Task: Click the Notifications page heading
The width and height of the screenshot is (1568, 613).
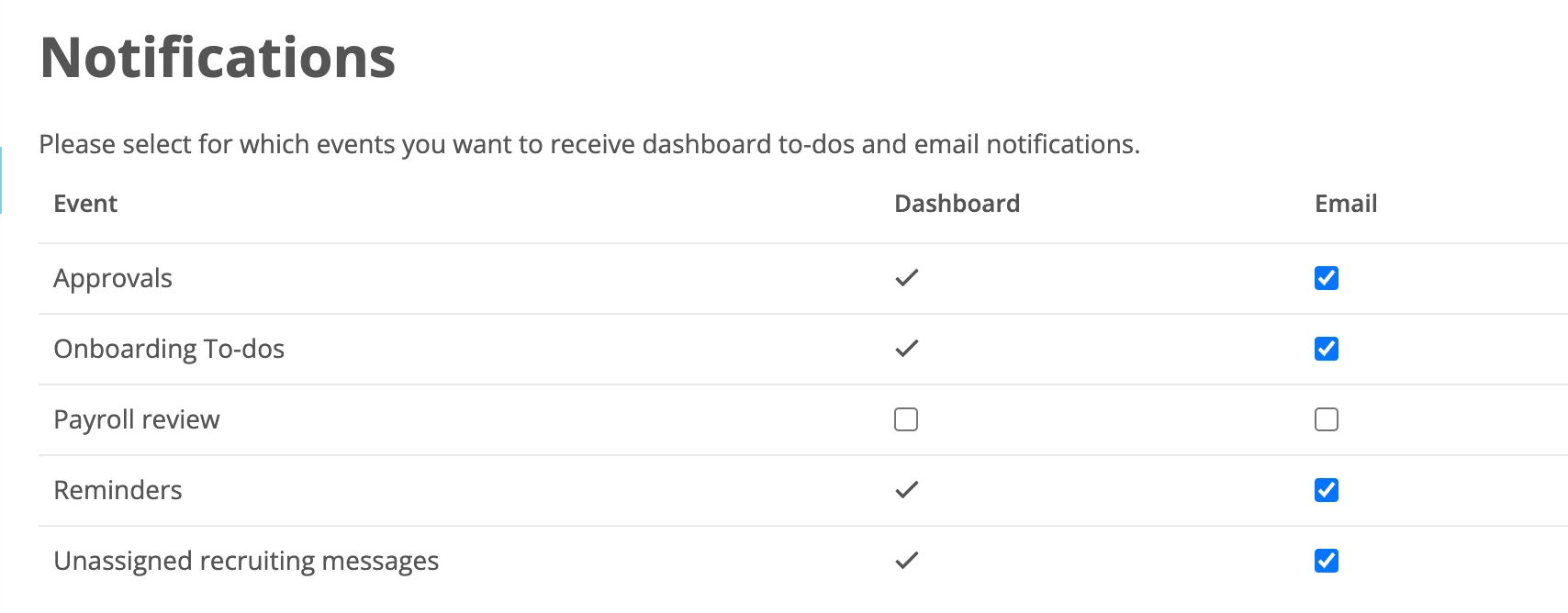Action: [x=218, y=58]
